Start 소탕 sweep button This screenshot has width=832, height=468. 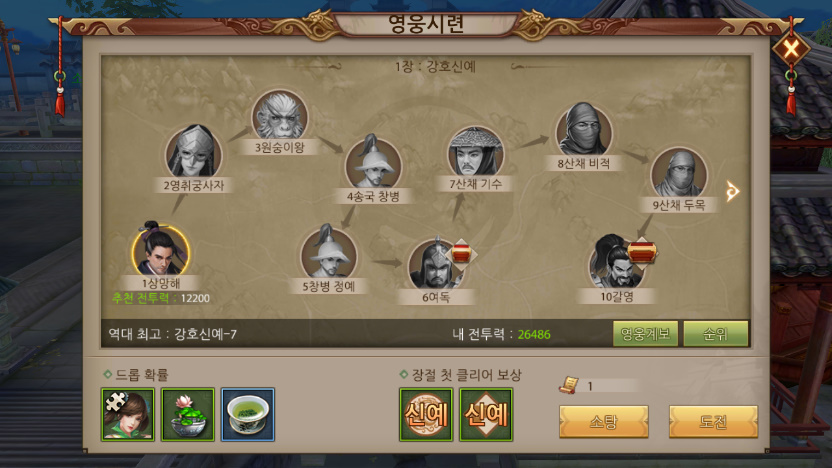tap(603, 422)
